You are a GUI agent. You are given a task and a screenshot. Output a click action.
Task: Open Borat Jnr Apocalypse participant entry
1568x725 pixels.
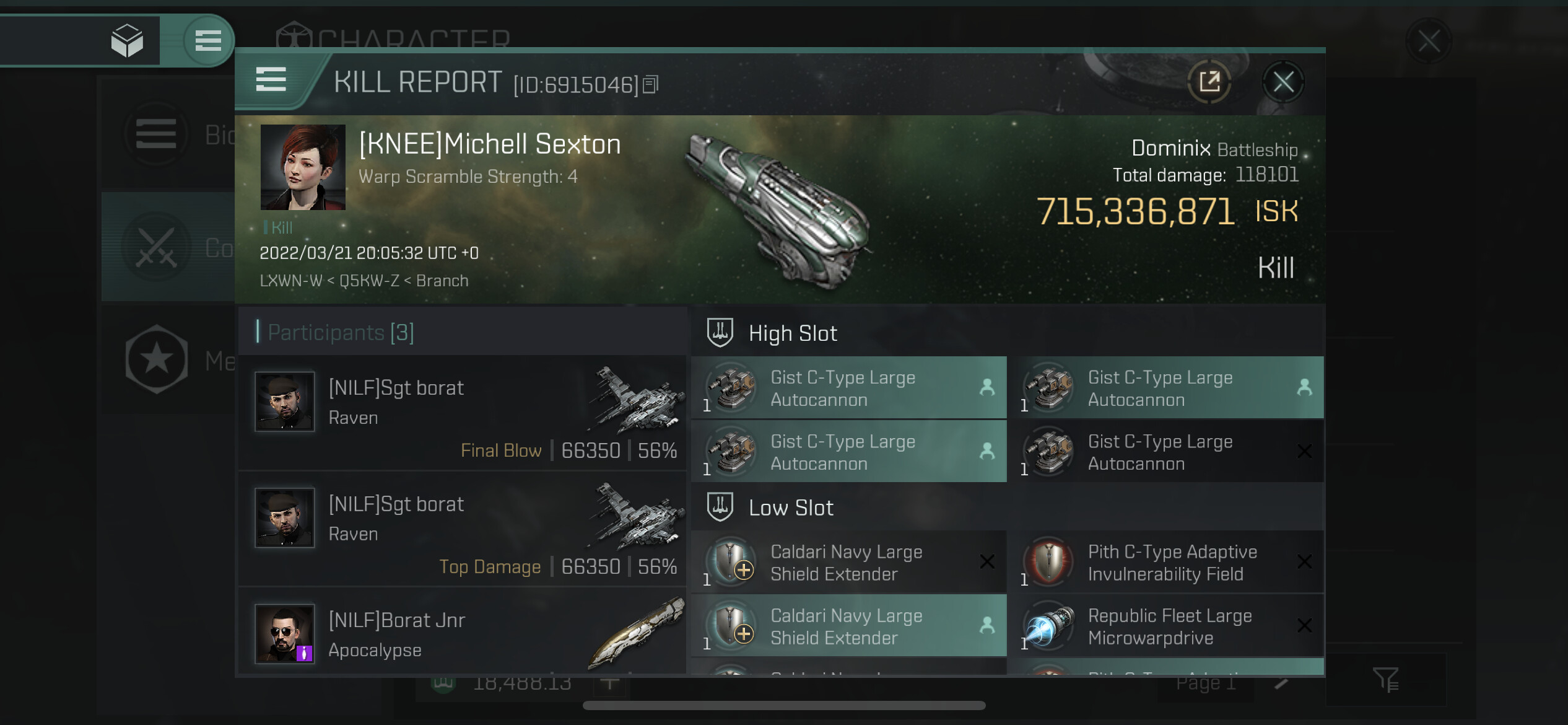(462, 635)
